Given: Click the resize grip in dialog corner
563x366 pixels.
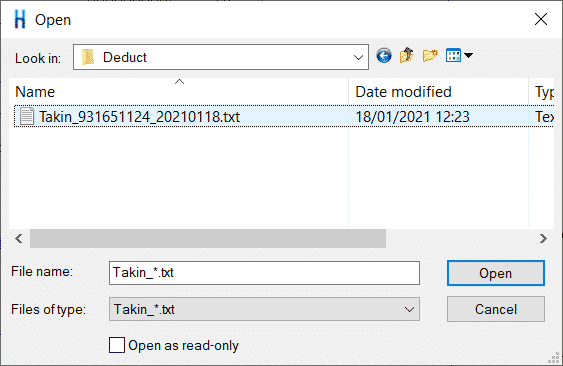Looking at the screenshot, I should [555, 358].
